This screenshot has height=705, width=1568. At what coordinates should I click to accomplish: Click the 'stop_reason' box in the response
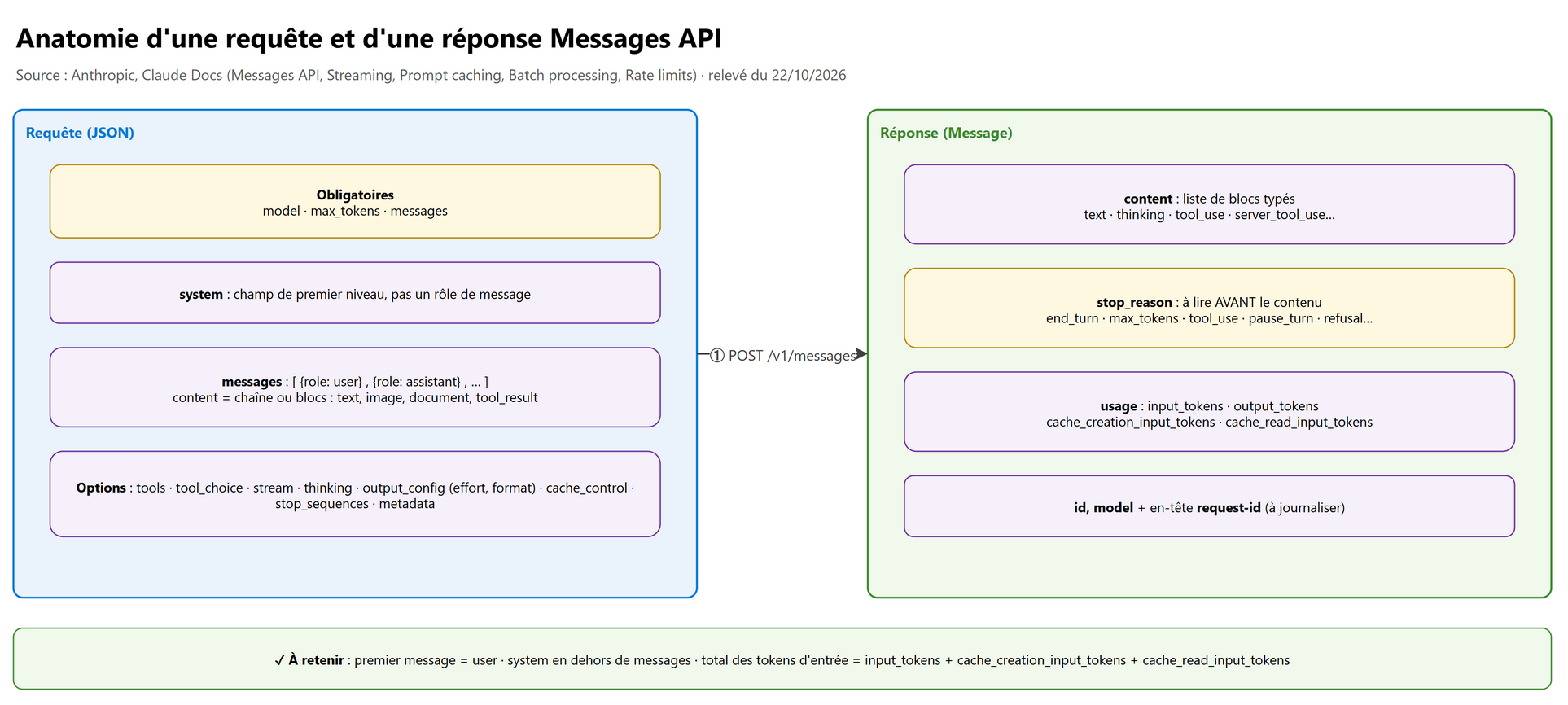(x=1209, y=309)
